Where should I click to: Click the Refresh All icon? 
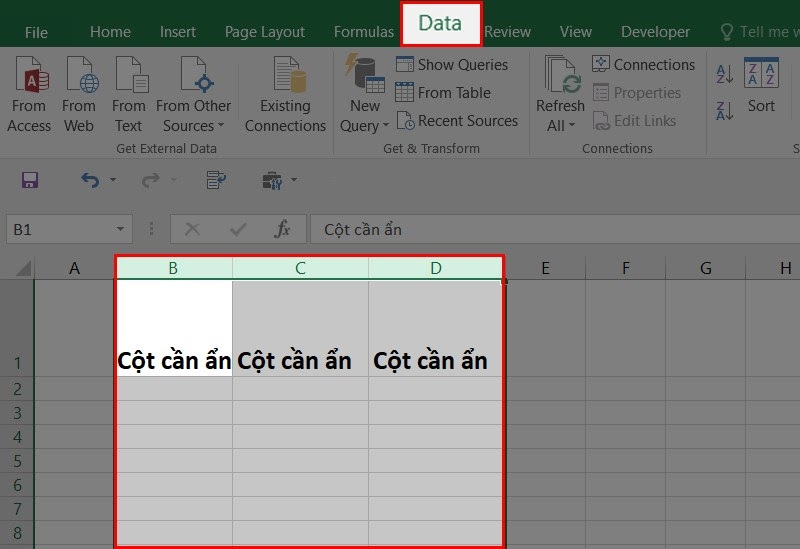click(x=561, y=75)
